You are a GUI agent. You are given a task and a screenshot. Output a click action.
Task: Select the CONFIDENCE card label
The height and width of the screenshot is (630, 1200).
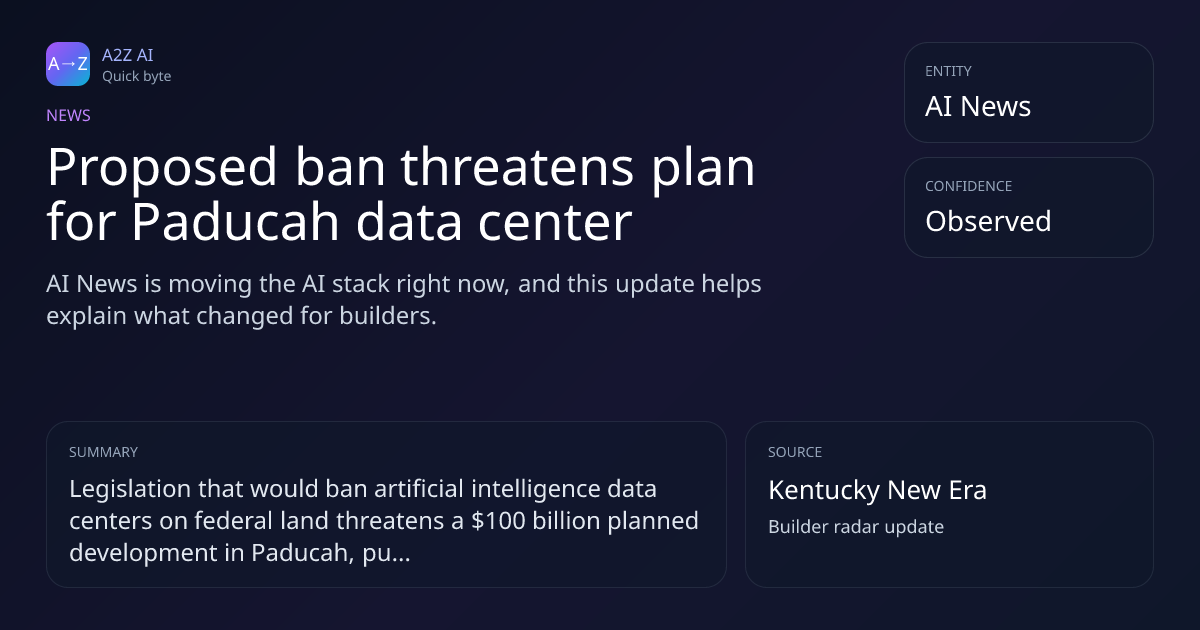968,186
